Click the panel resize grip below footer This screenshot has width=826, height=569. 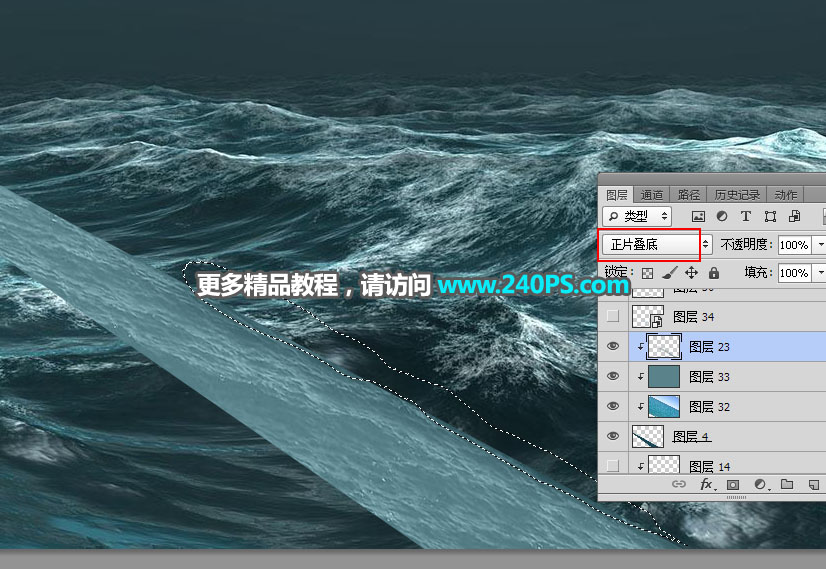[x=736, y=497]
